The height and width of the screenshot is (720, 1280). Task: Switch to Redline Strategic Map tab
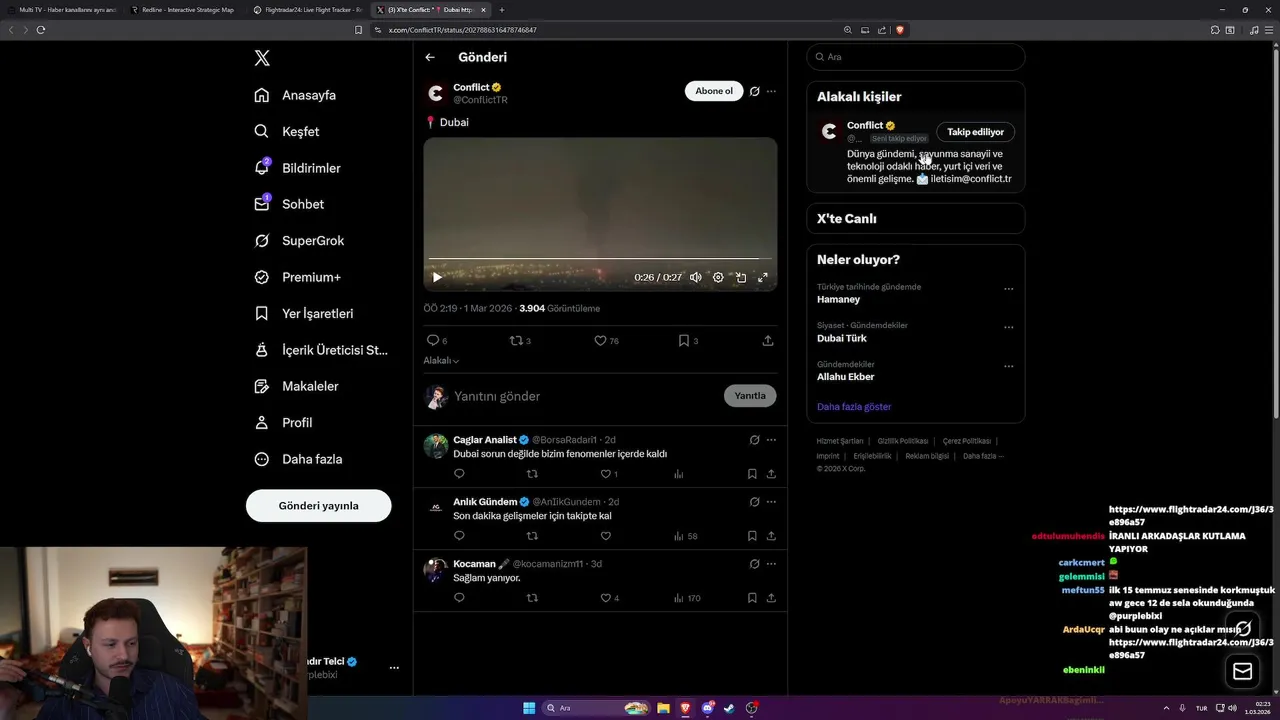(185, 10)
